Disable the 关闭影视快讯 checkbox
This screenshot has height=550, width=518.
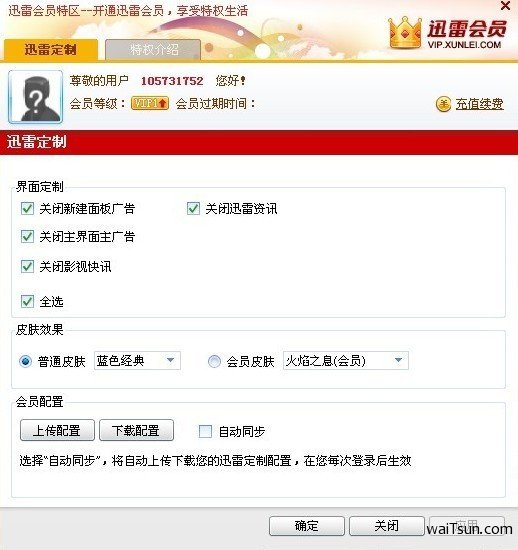pos(27,267)
